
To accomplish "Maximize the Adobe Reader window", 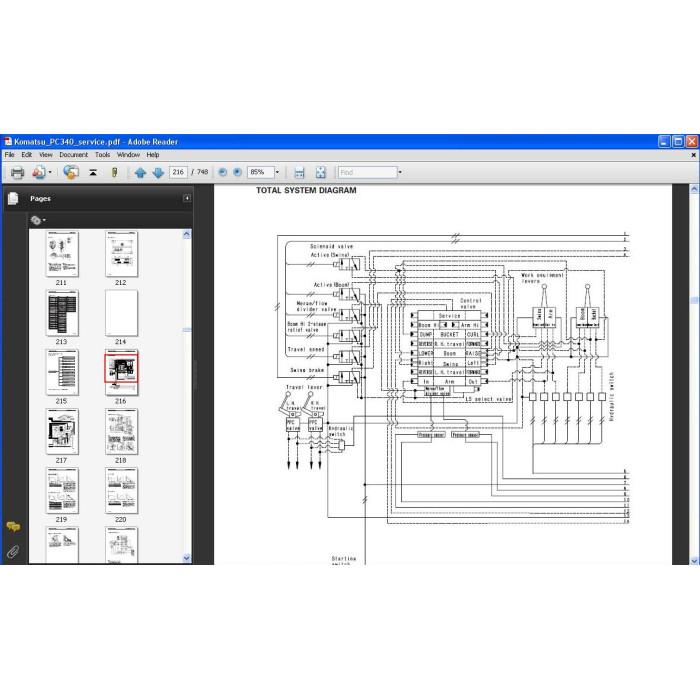I will coord(678,142).
